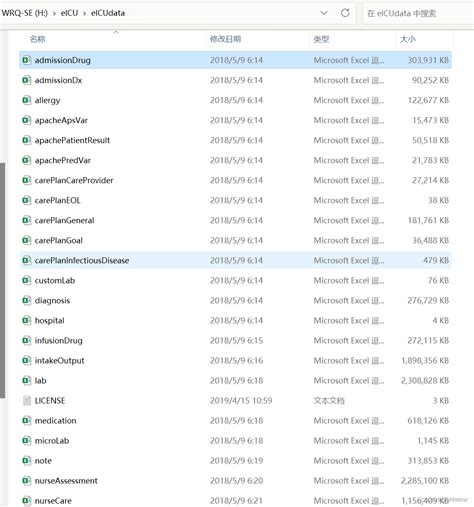
Task: Click the Excel icon beside the lab file
Action: pyautogui.click(x=26, y=381)
